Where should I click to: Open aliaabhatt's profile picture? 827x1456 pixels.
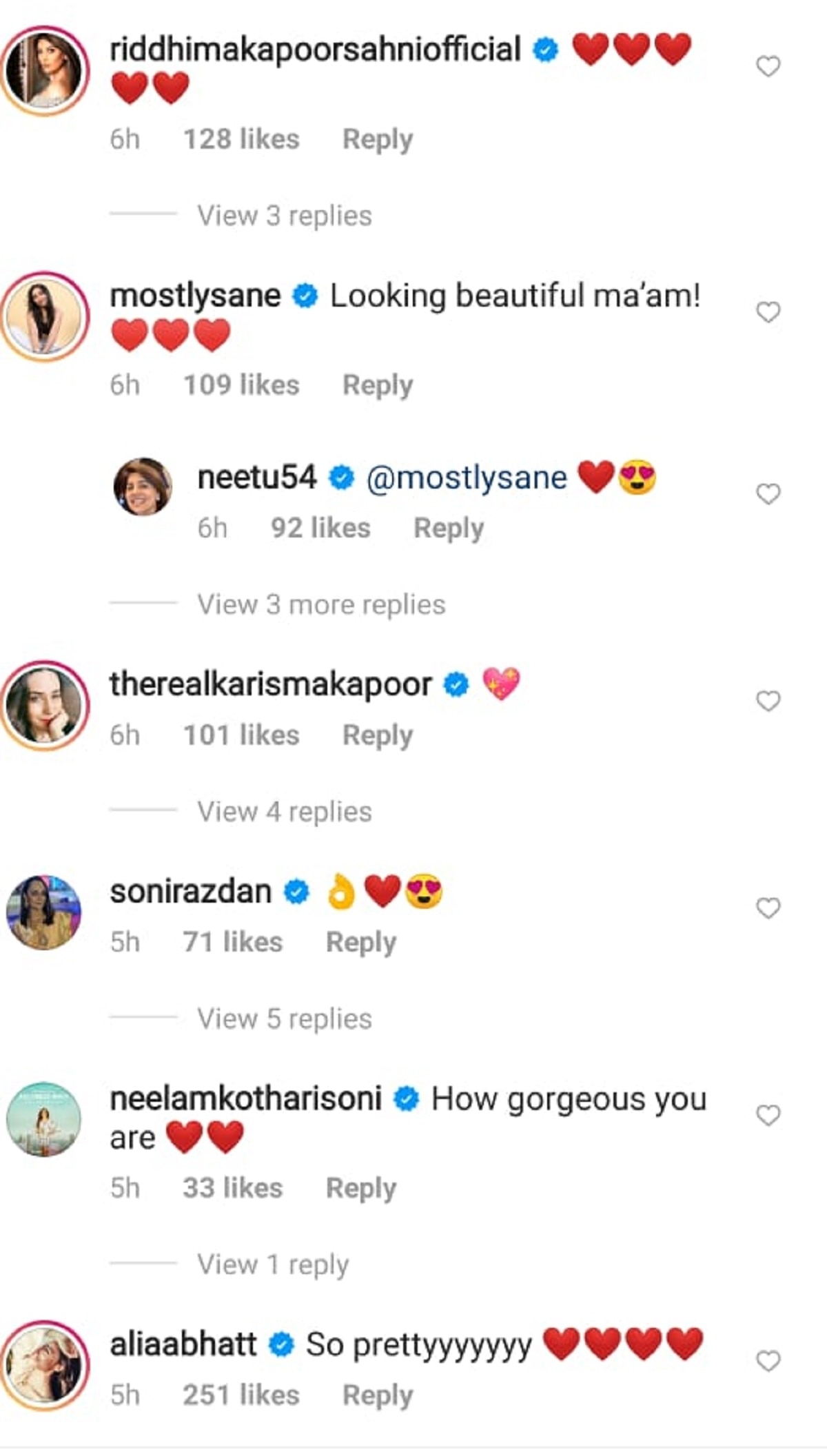tap(45, 1365)
